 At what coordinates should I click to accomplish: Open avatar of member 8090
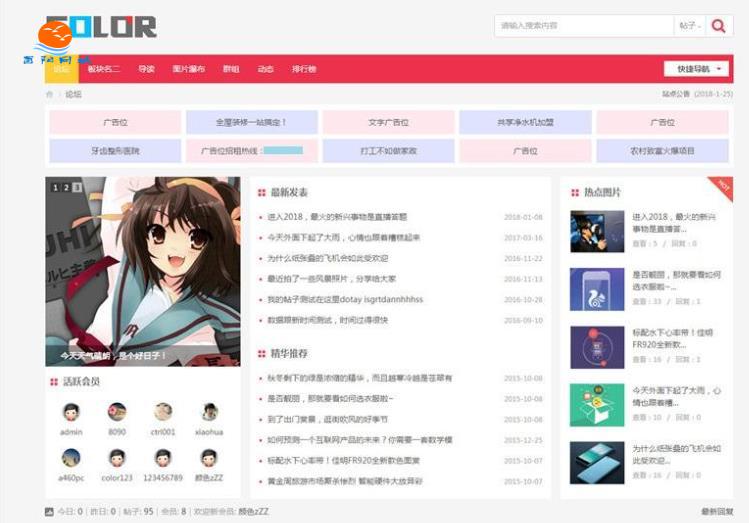coord(117,412)
